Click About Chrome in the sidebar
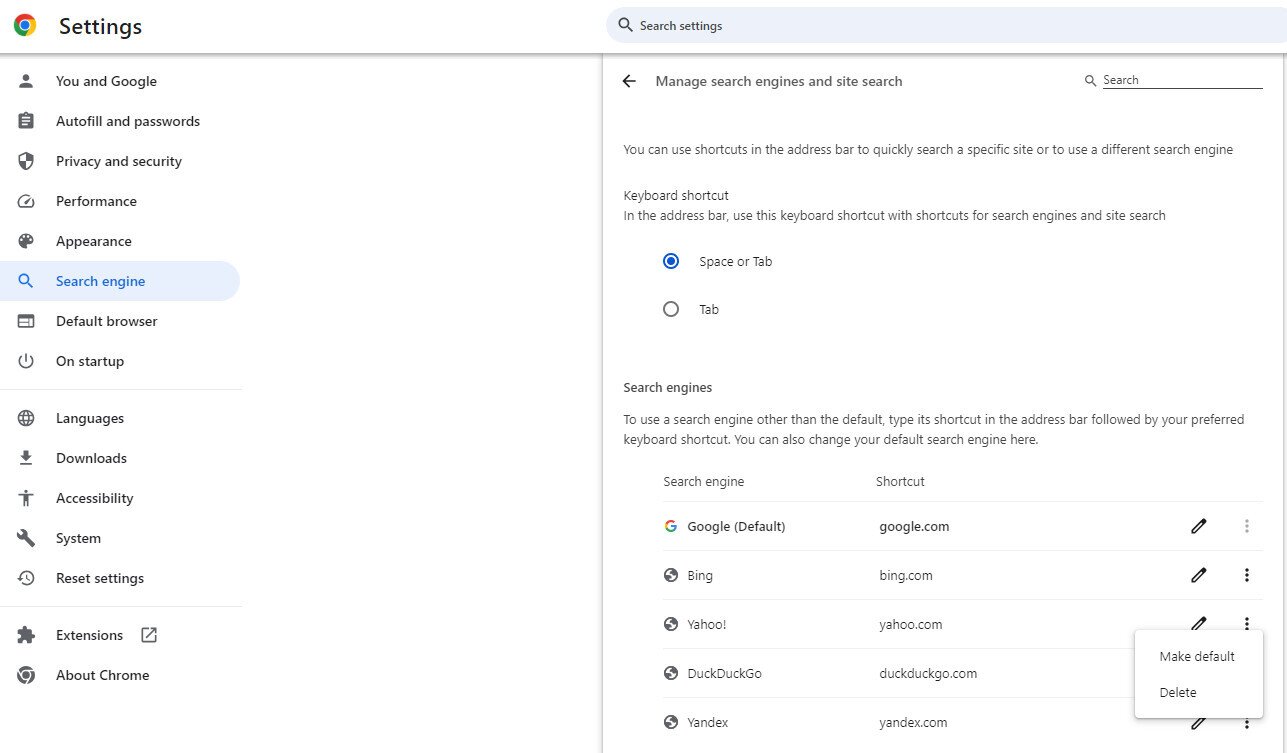The width and height of the screenshot is (1287, 753). pyautogui.click(x=102, y=675)
